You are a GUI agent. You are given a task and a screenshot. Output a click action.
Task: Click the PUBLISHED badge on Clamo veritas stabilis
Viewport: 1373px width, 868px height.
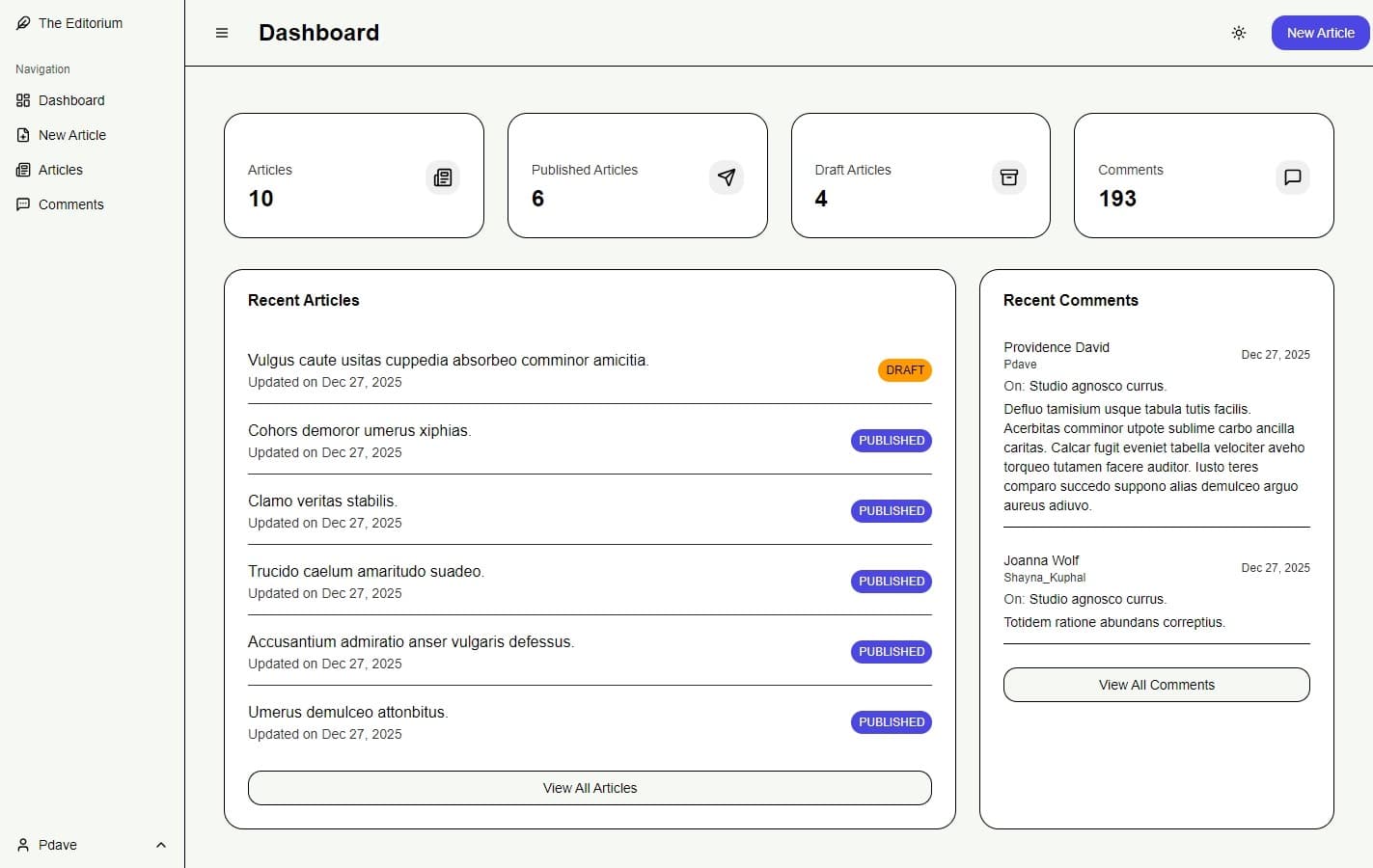pos(891,510)
